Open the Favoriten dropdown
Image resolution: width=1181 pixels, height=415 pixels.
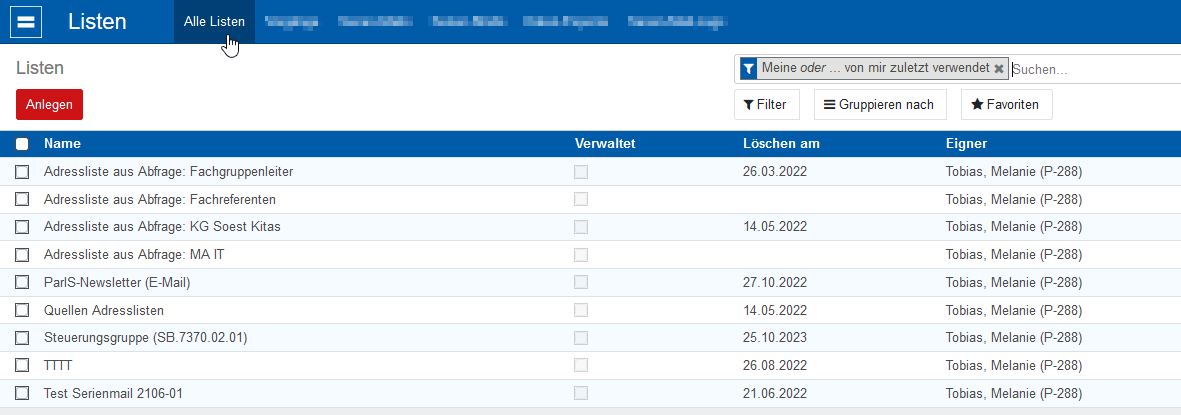tap(1006, 104)
